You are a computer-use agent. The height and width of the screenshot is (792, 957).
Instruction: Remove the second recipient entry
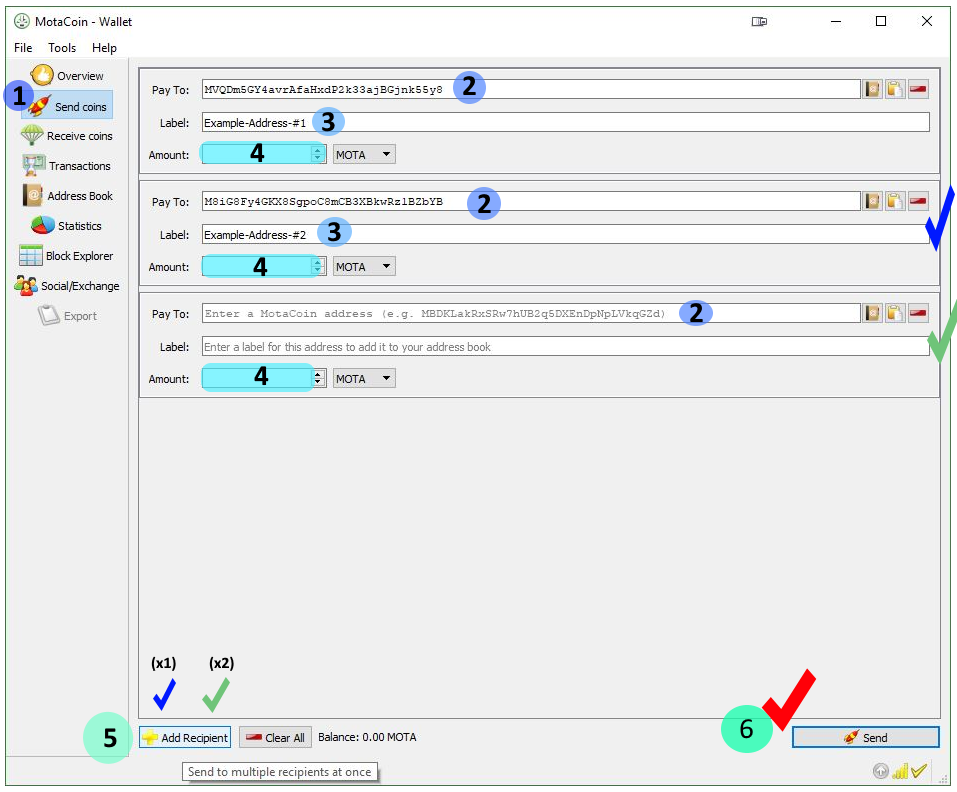918,201
